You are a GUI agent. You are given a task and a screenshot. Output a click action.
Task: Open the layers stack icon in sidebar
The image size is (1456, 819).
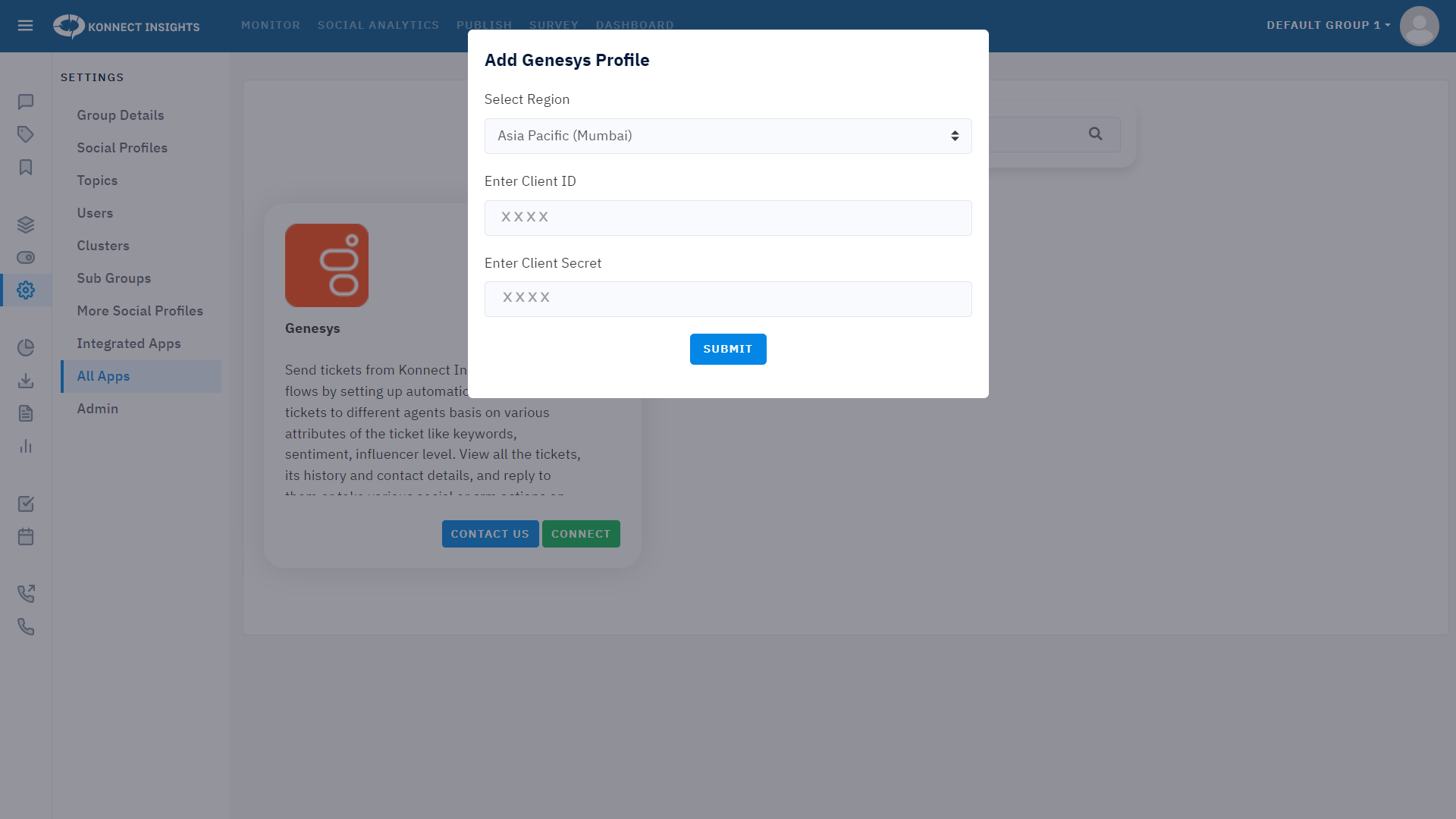coord(26,224)
